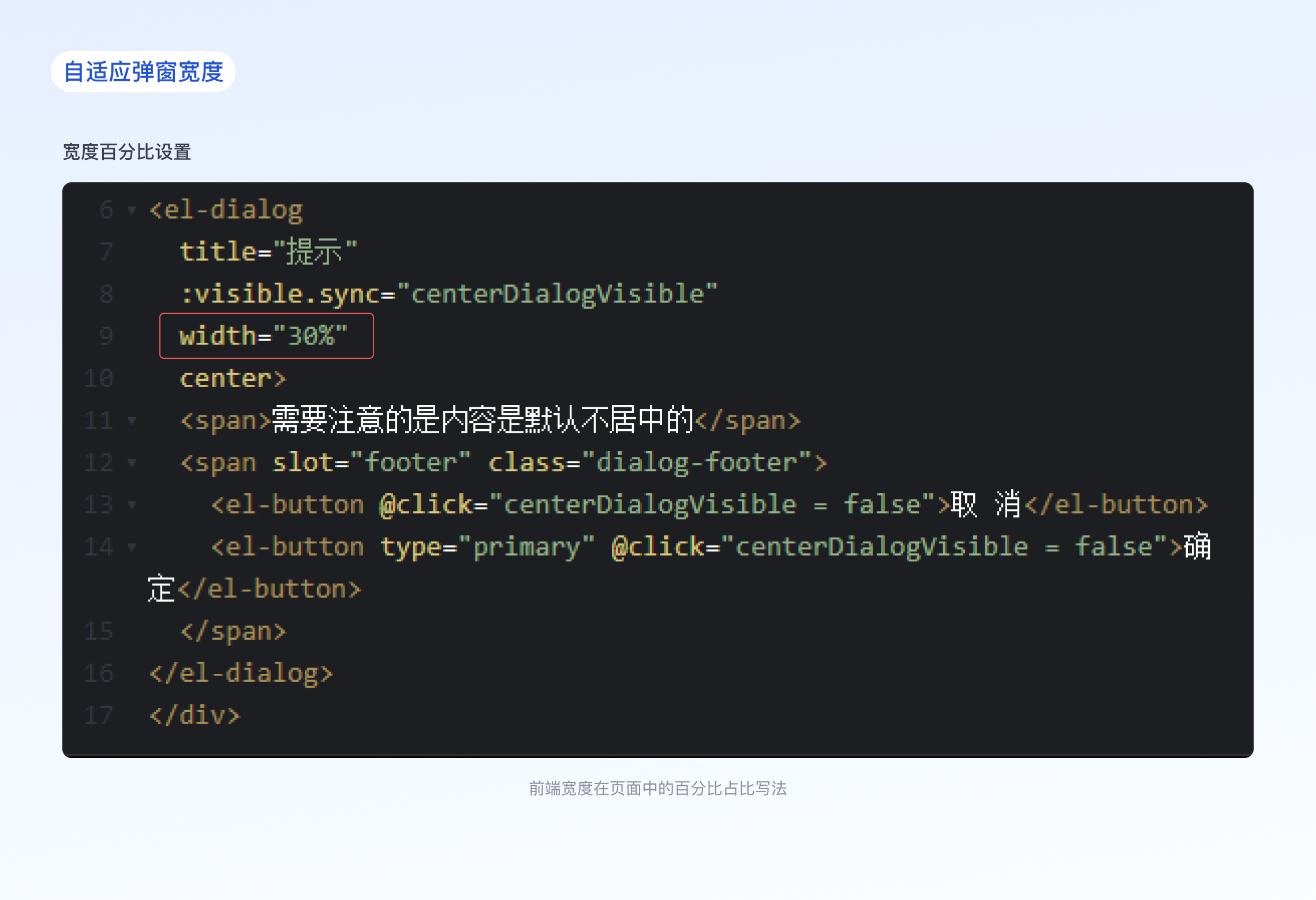Click the 宽度百分比设置 subtitle text

[x=127, y=152]
